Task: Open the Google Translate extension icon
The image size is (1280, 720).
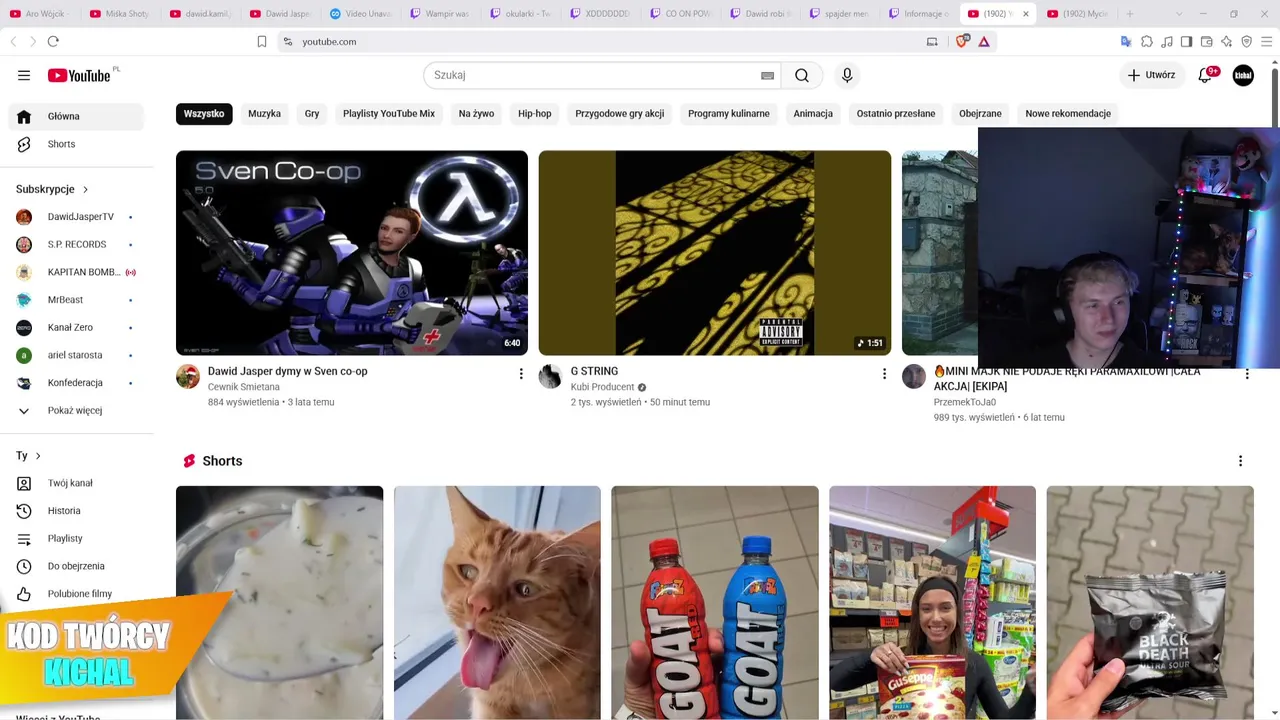Action: [x=1126, y=41]
